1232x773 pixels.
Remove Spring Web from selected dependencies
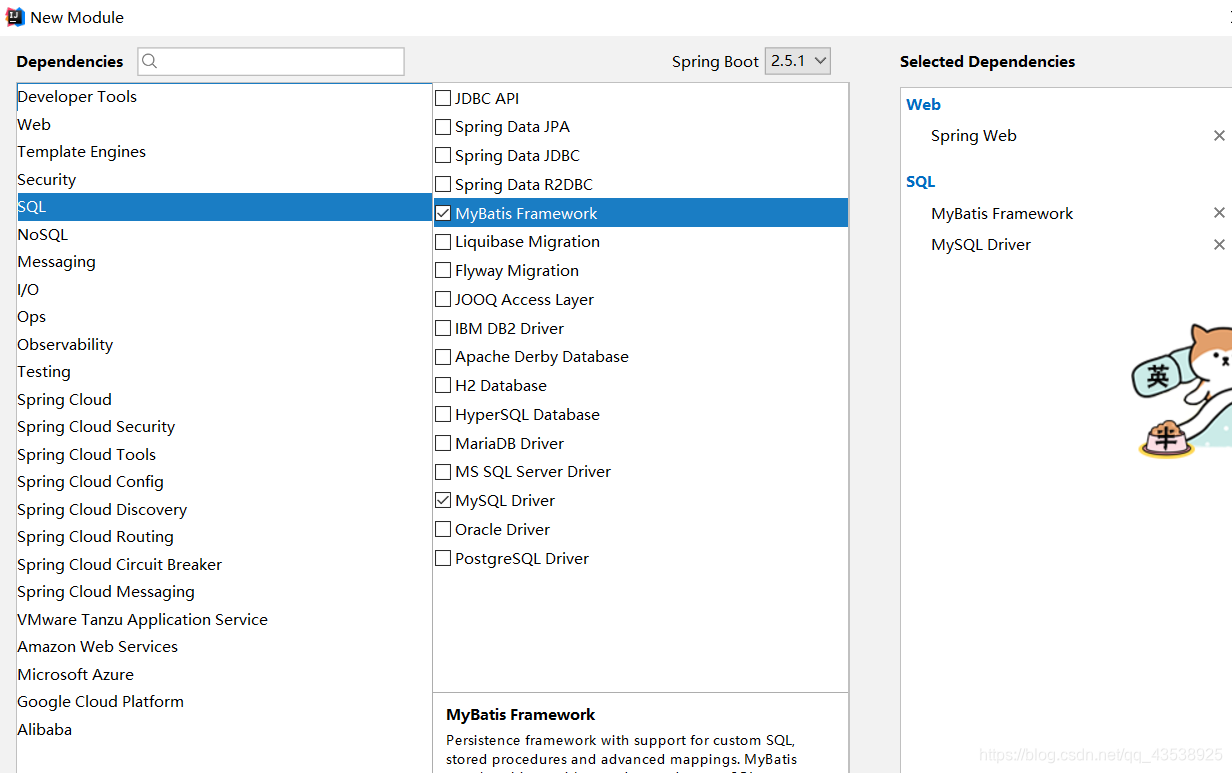click(1219, 136)
